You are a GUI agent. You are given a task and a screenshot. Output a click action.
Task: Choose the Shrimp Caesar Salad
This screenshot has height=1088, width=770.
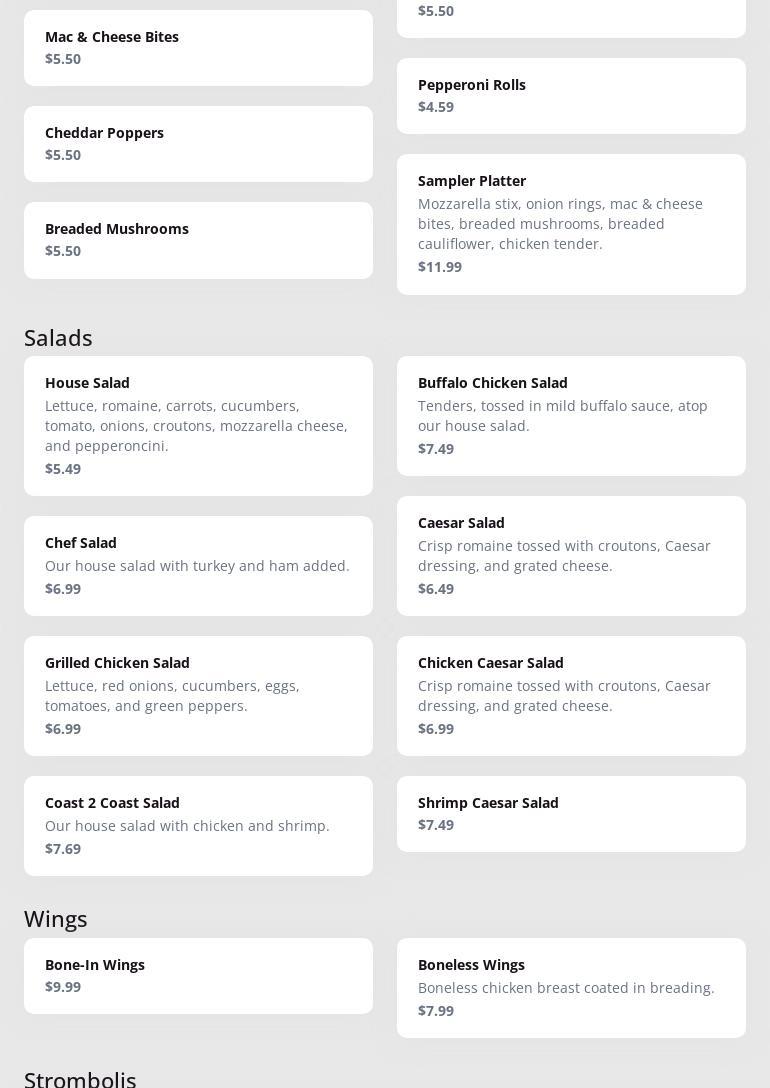pos(571,814)
